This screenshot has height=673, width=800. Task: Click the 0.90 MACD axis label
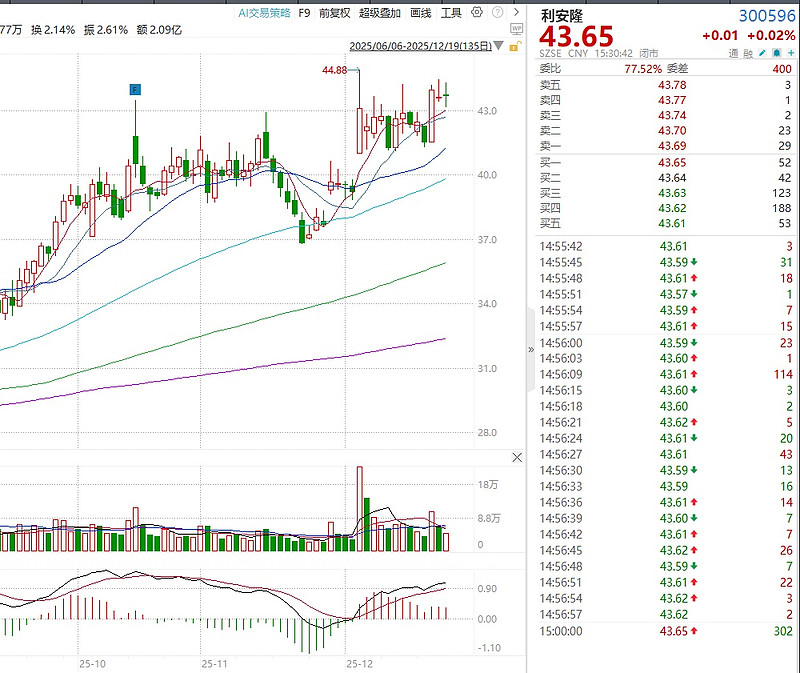[x=487, y=589]
